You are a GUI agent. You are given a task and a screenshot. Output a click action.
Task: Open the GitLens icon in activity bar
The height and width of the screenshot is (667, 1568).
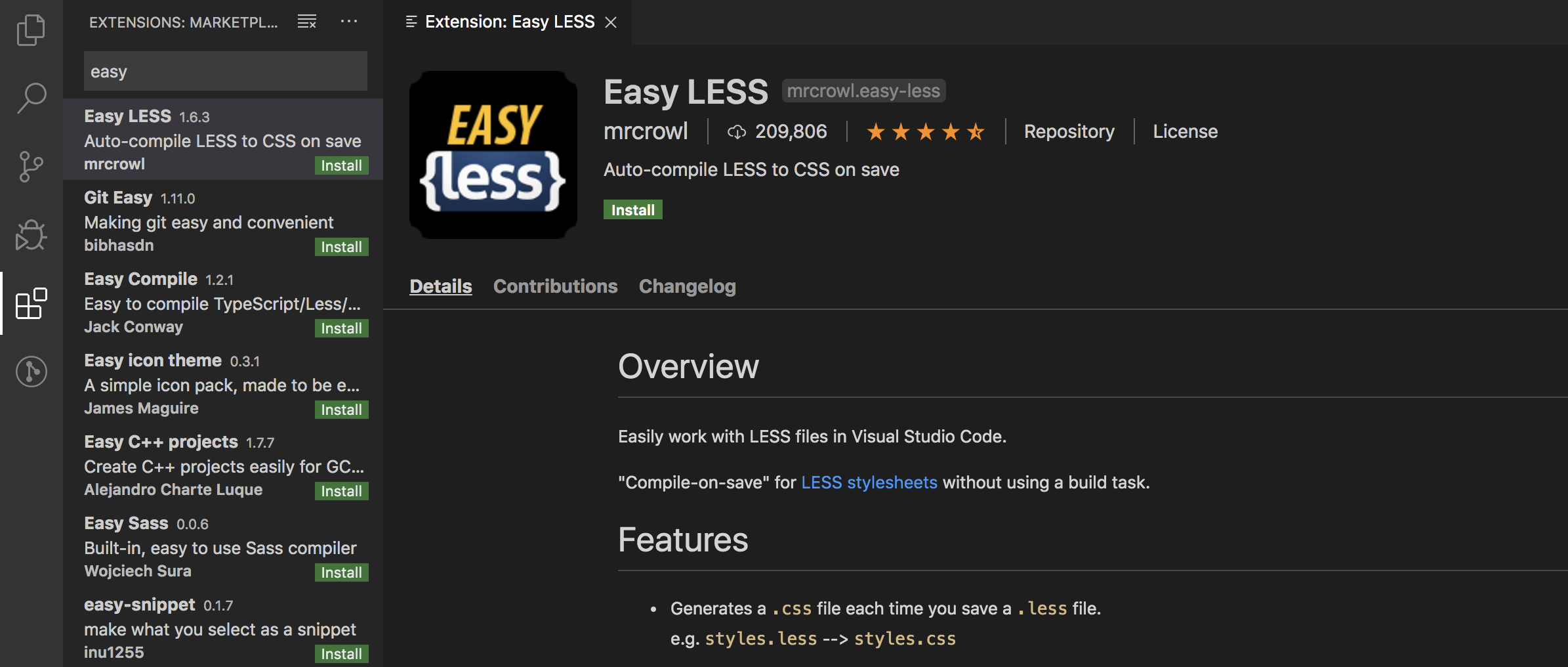pyautogui.click(x=31, y=372)
